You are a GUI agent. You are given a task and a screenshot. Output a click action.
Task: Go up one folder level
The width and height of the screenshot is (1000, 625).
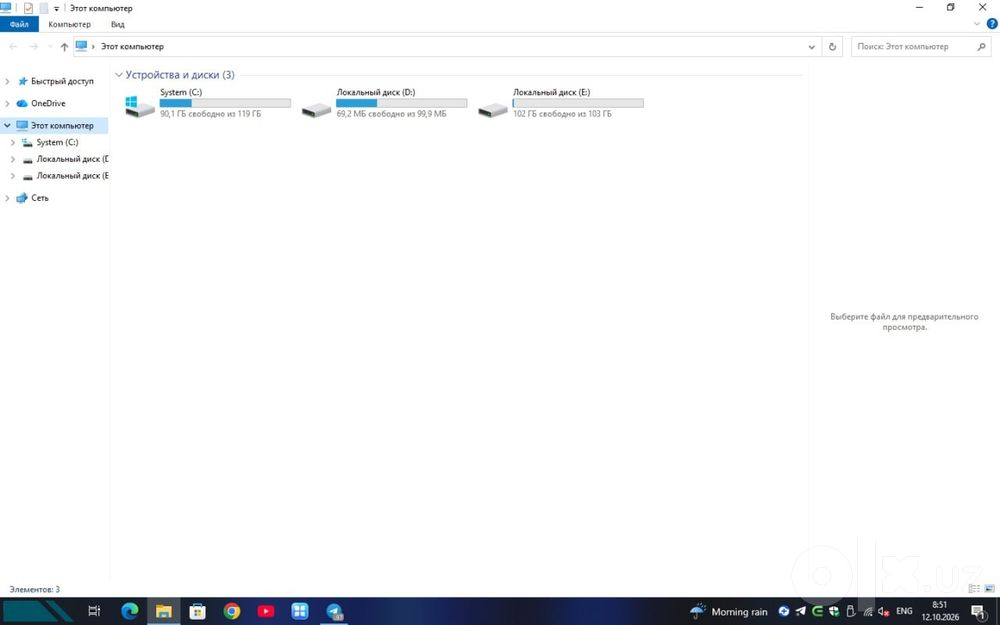[x=64, y=47]
